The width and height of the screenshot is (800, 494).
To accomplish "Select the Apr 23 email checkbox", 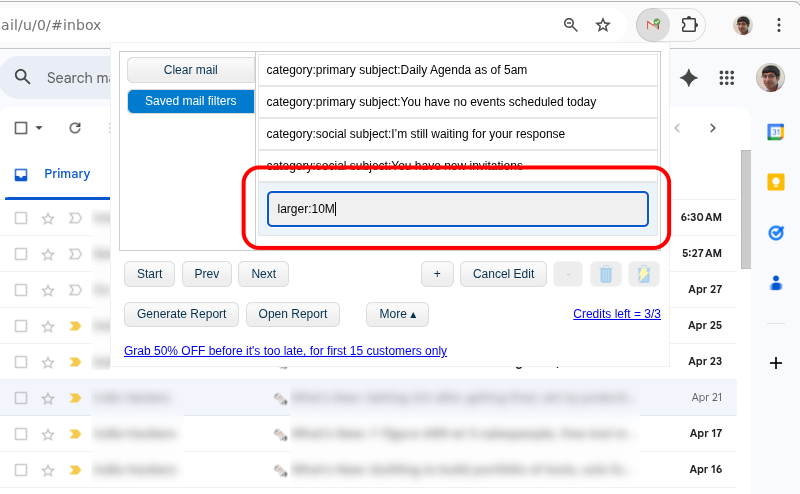I will click(x=21, y=362).
